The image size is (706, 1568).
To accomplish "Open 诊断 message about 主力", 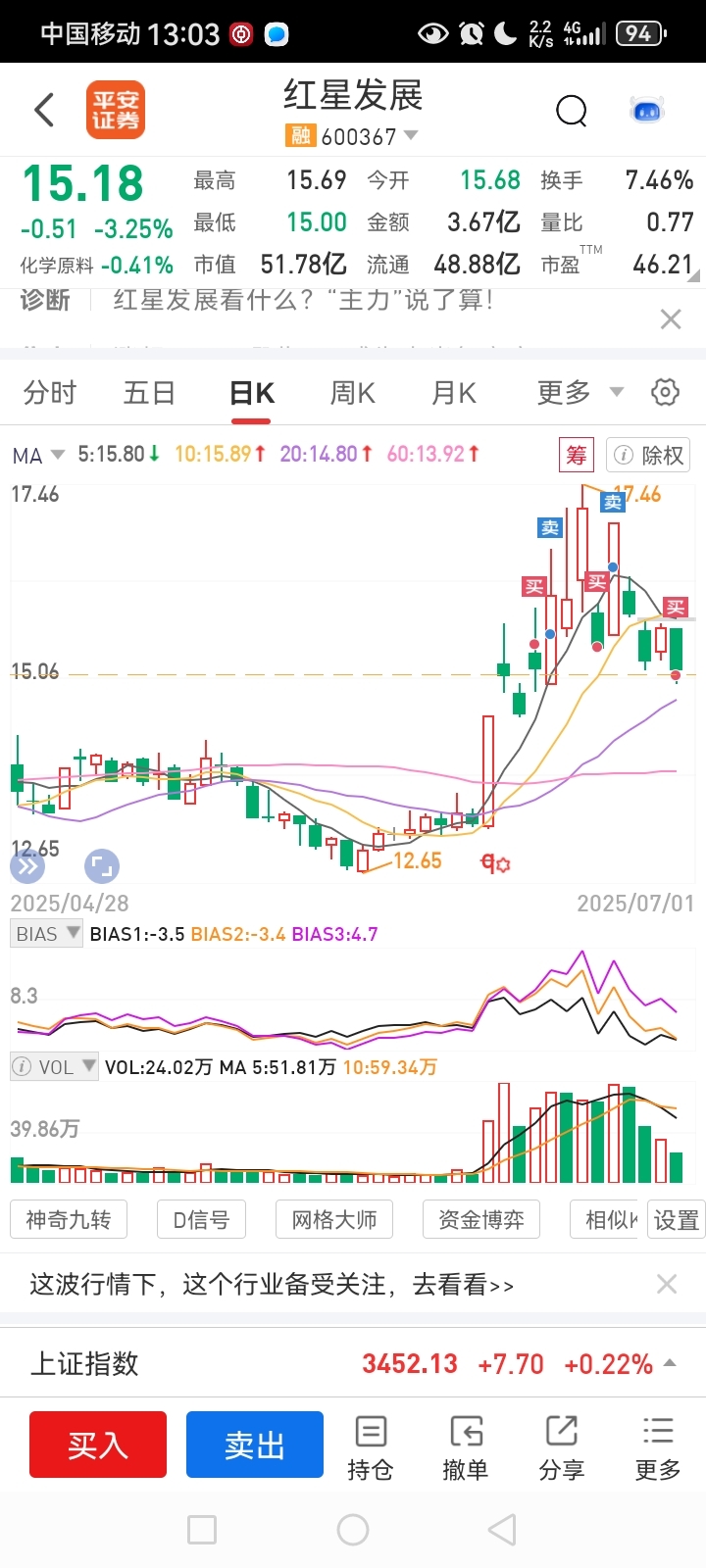I will (303, 300).
